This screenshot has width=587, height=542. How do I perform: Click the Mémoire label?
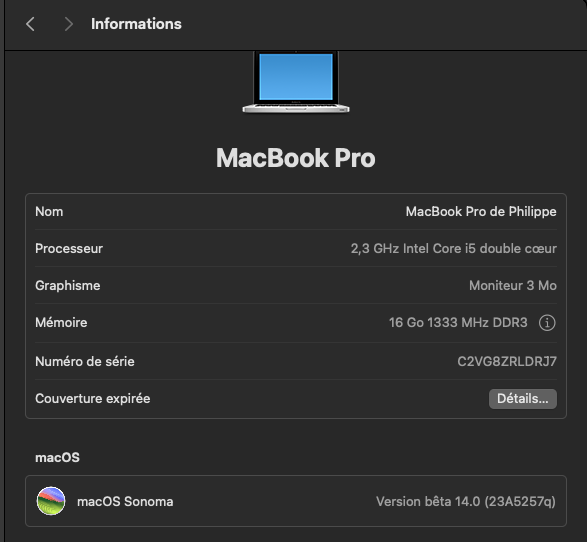(61, 323)
